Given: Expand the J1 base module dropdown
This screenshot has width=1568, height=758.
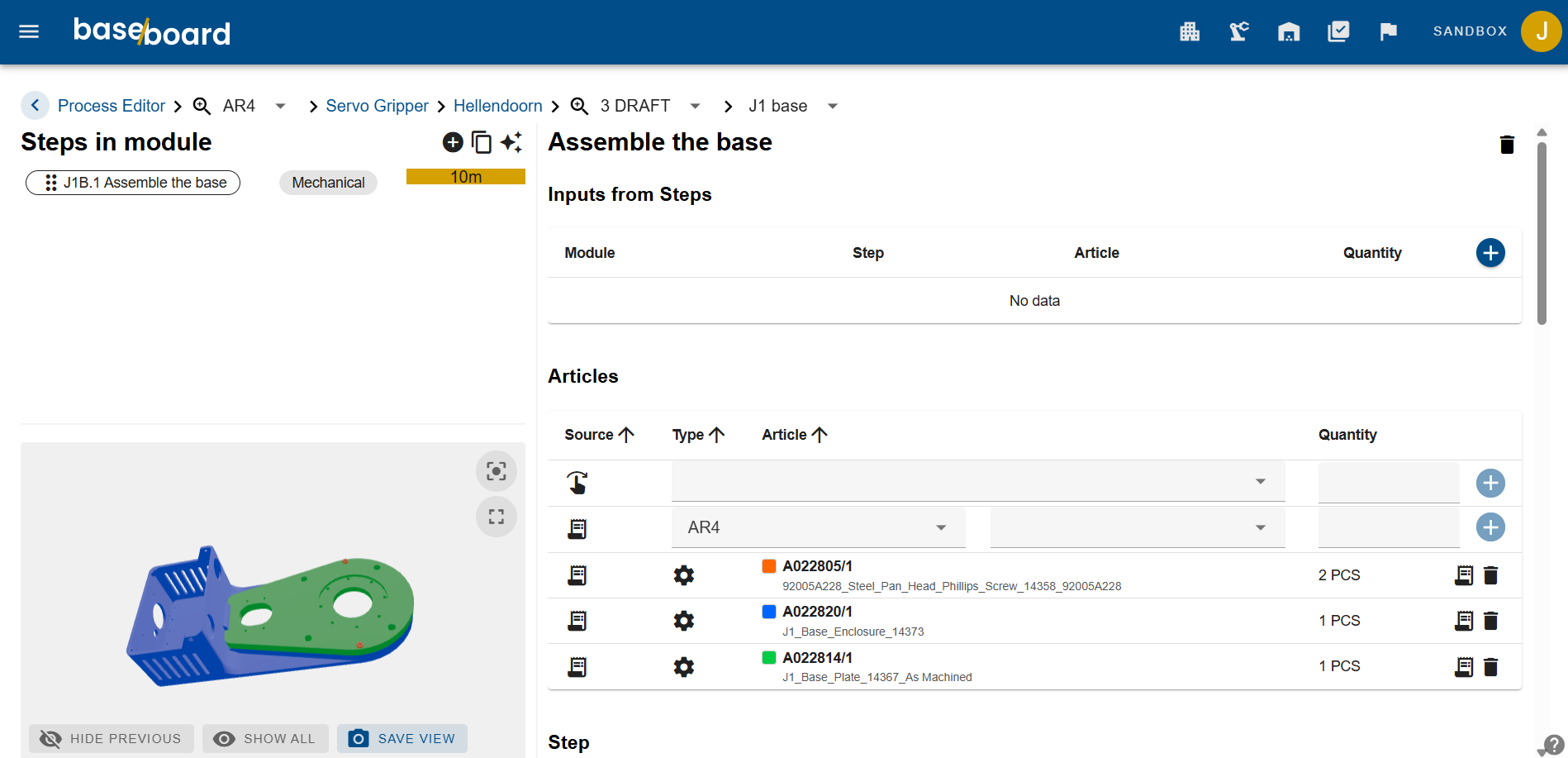Looking at the screenshot, I should 833,106.
